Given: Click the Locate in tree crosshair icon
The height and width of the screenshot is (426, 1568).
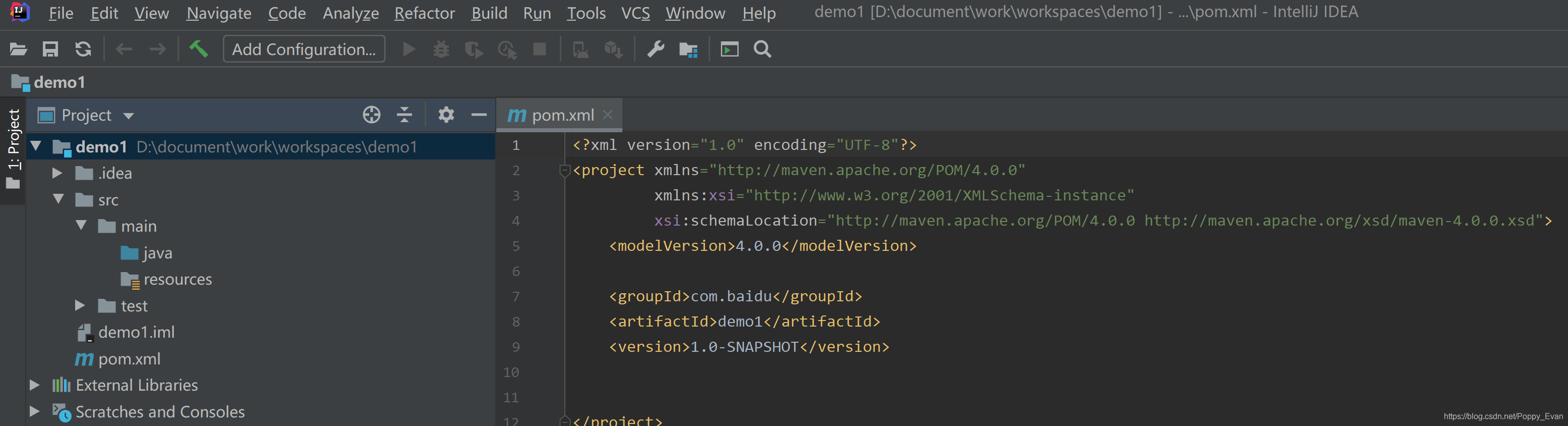Looking at the screenshot, I should (x=371, y=115).
